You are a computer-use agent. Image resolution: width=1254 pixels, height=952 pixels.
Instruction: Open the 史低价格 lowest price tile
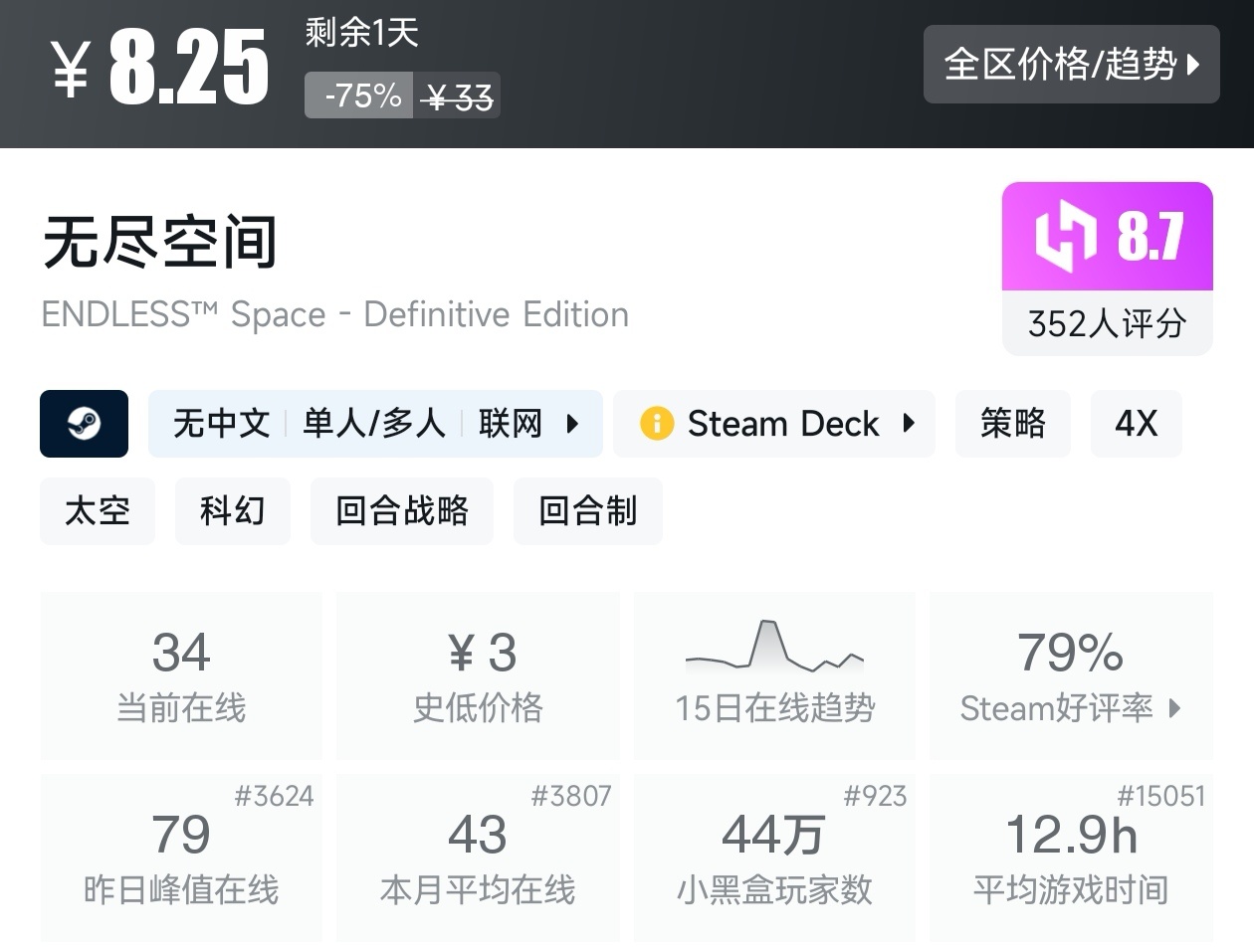point(478,676)
